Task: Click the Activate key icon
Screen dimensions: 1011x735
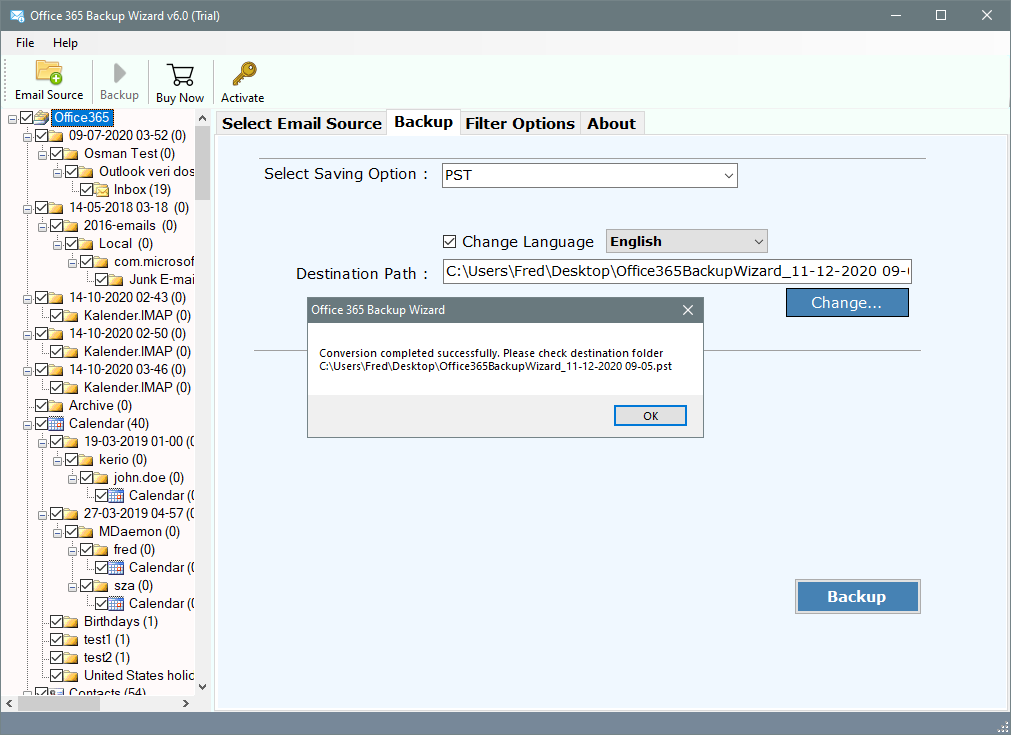Action: (x=244, y=74)
